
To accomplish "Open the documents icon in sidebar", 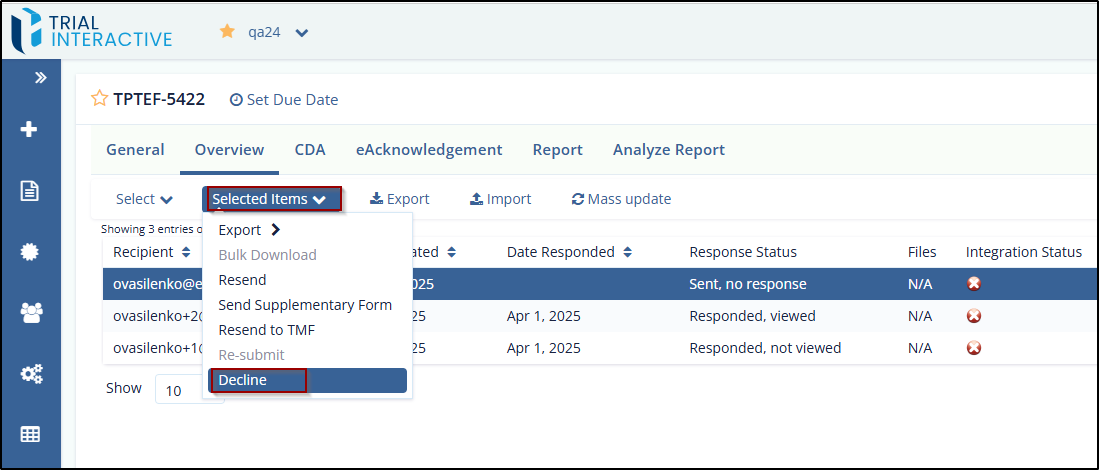I will (x=30, y=190).
